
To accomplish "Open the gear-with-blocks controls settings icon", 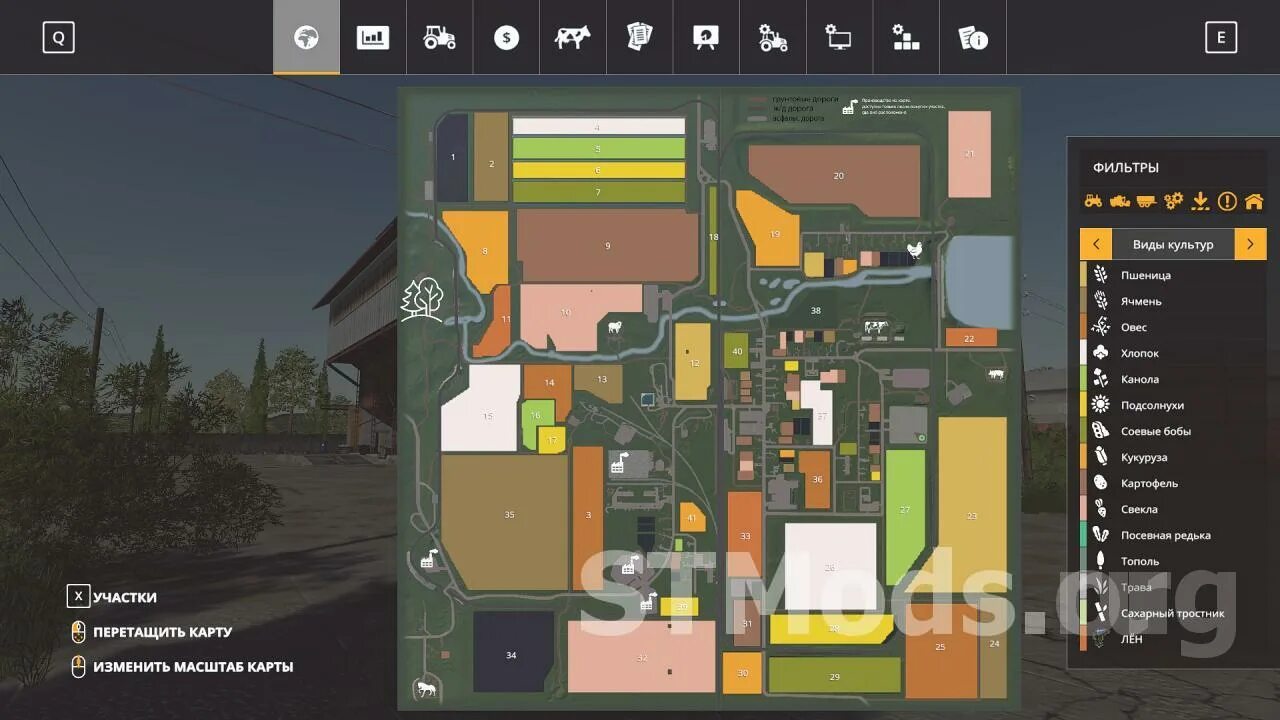I will pyautogui.click(x=906, y=38).
